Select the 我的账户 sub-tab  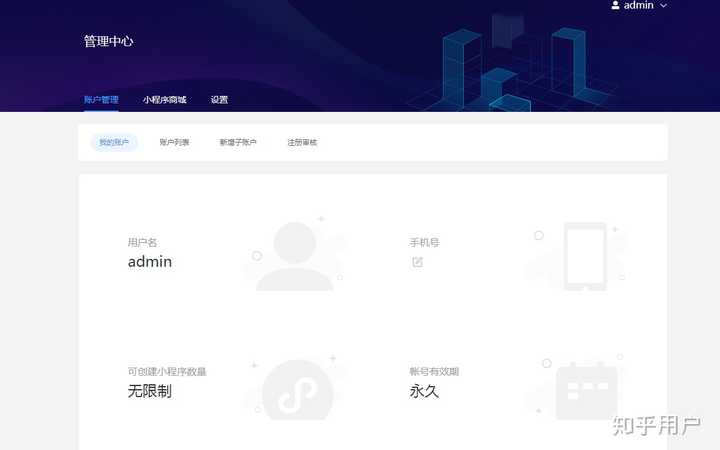(x=114, y=142)
